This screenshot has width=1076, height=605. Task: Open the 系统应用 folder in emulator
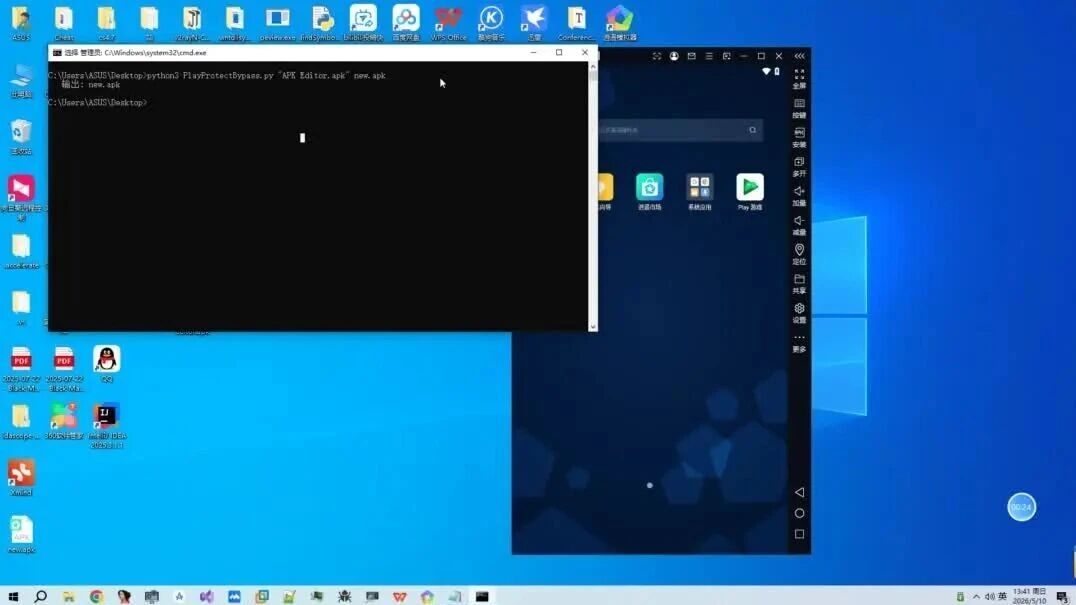(699, 191)
